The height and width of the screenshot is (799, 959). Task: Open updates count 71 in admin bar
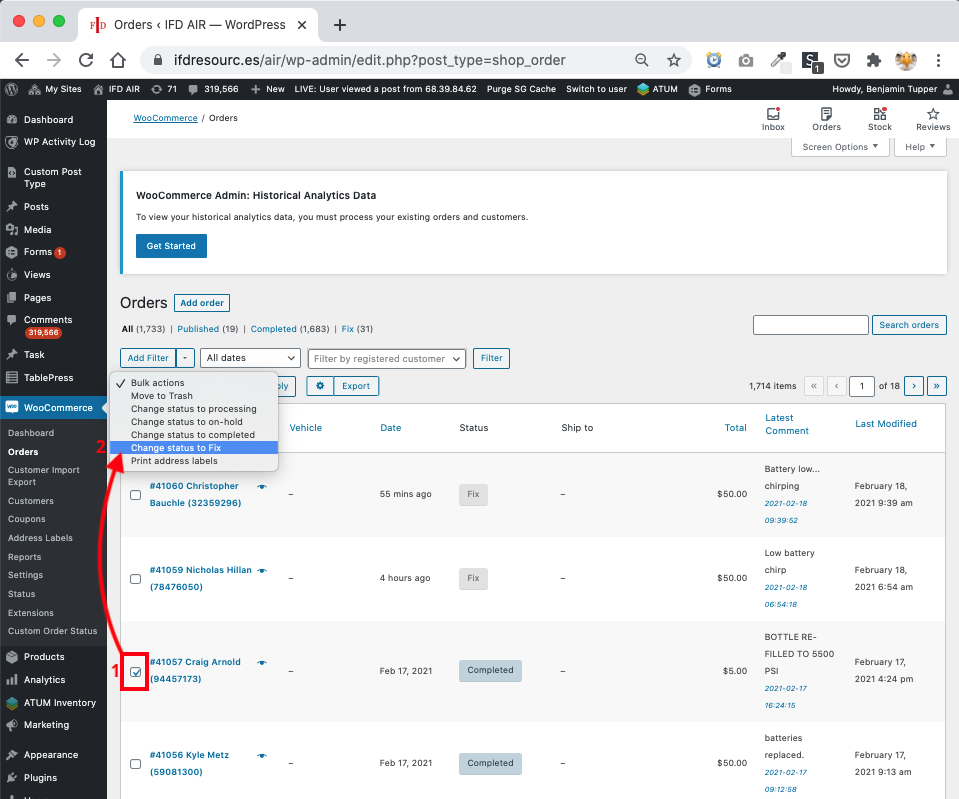[164, 89]
